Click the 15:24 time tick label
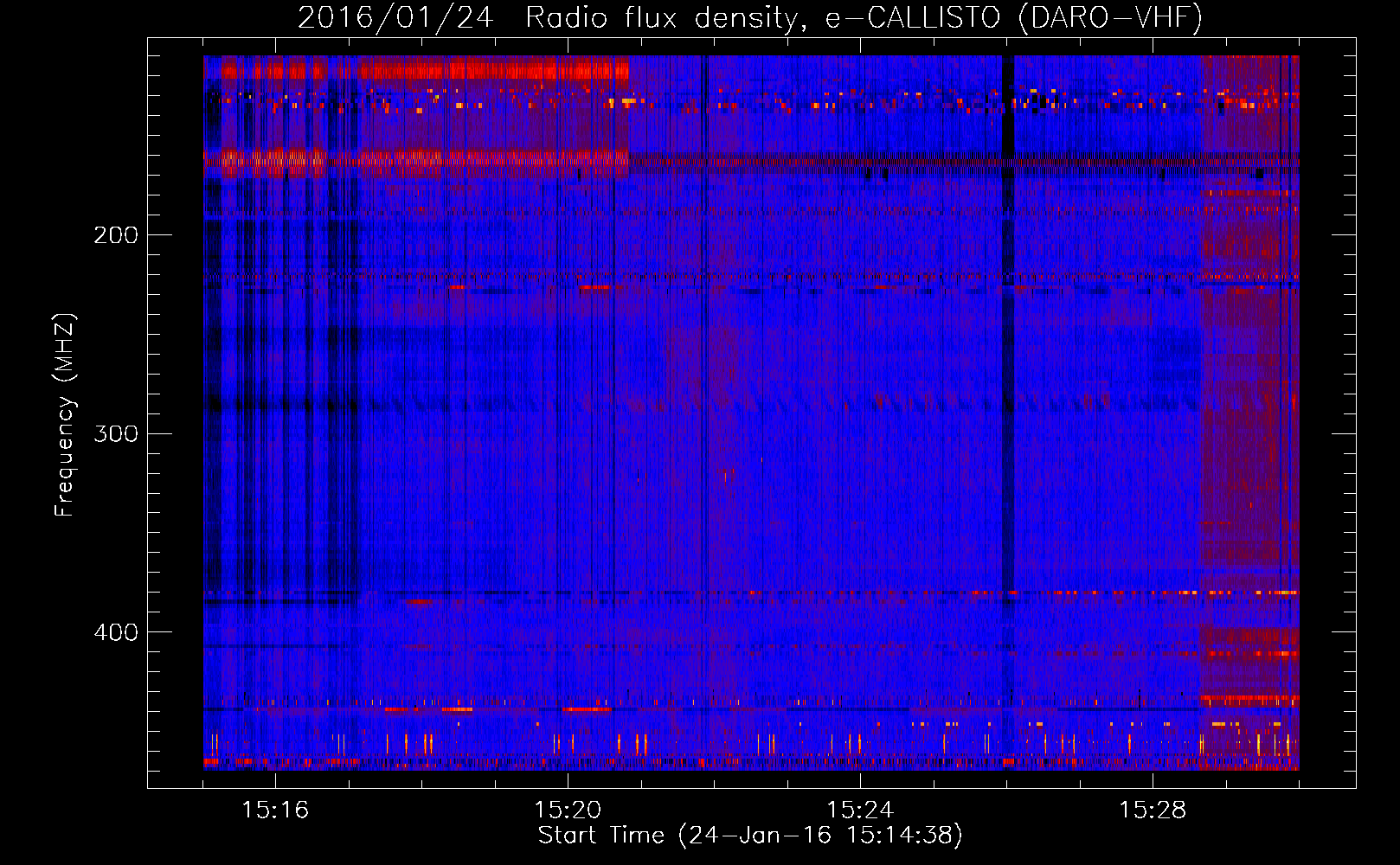1400x865 pixels. (x=860, y=810)
